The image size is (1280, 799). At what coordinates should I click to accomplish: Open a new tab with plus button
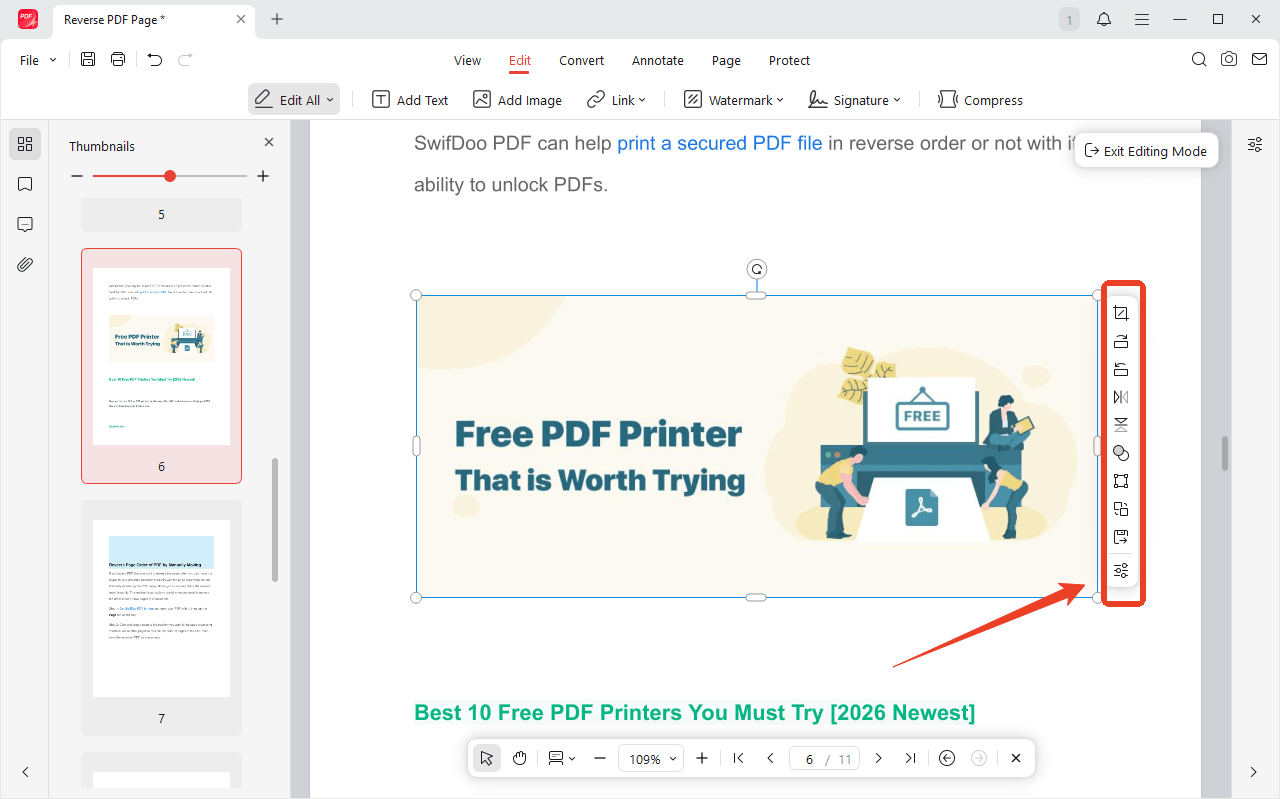pyautogui.click(x=277, y=19)
